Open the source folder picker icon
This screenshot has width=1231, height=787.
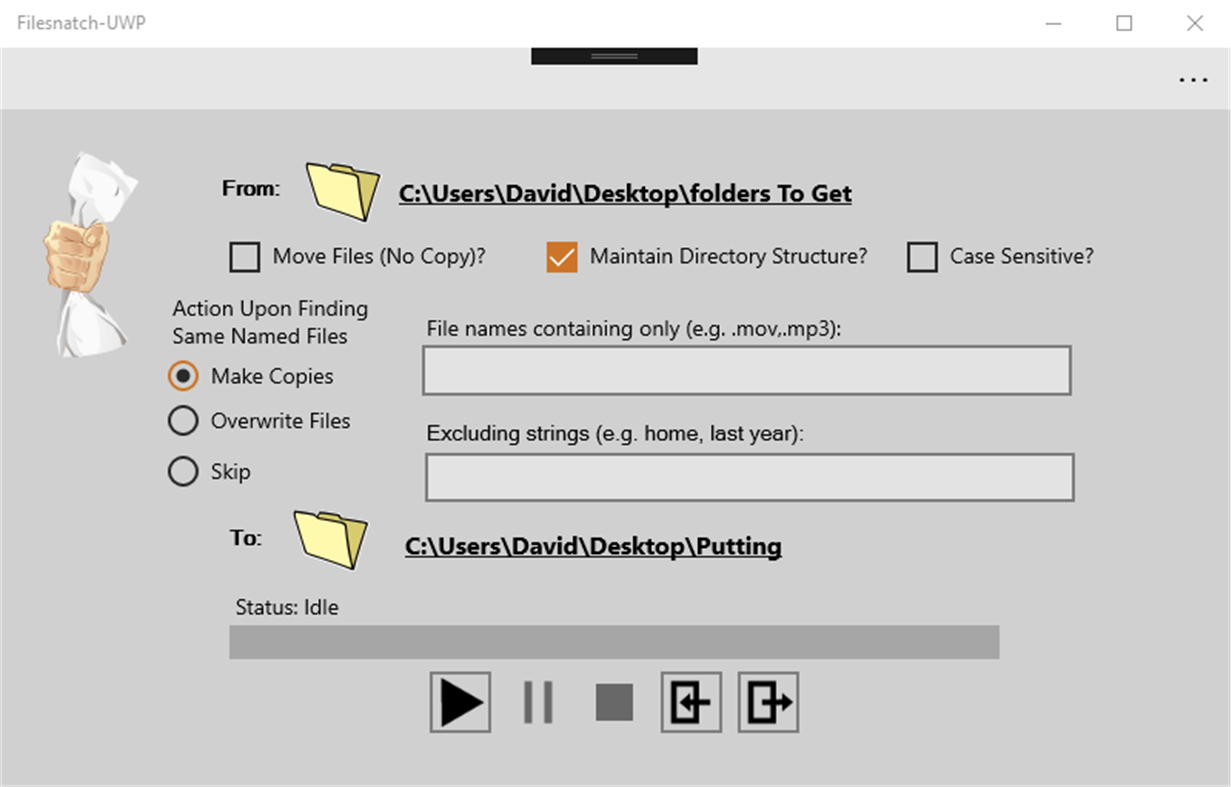pyautogui.click(x=341, y=190)
